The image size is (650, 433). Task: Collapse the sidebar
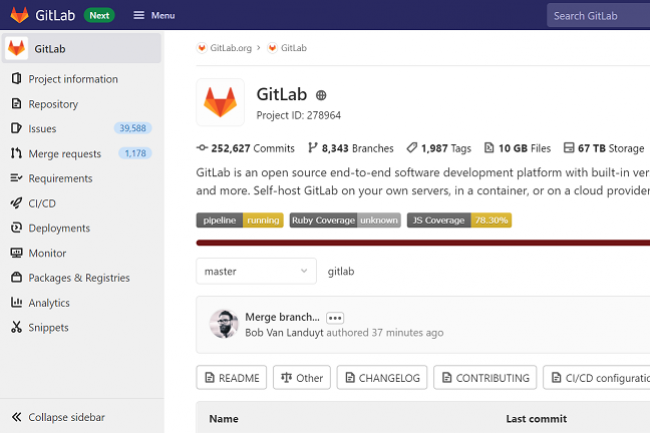pos(58,417)
